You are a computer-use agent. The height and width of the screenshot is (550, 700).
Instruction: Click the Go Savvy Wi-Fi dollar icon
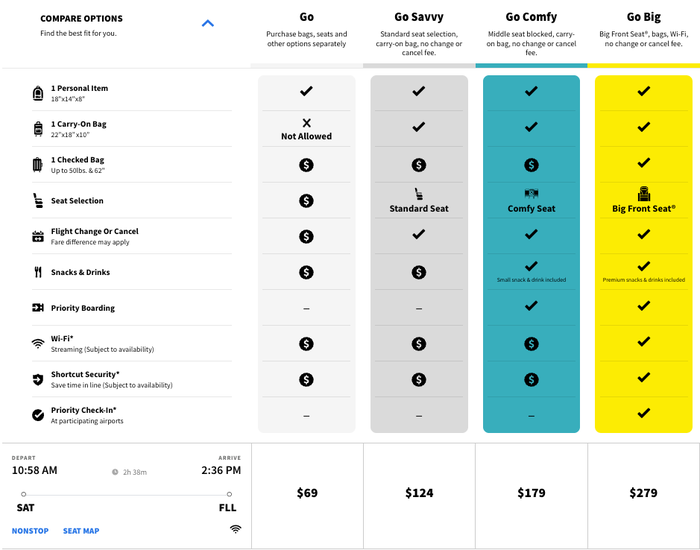coord(419,344)
